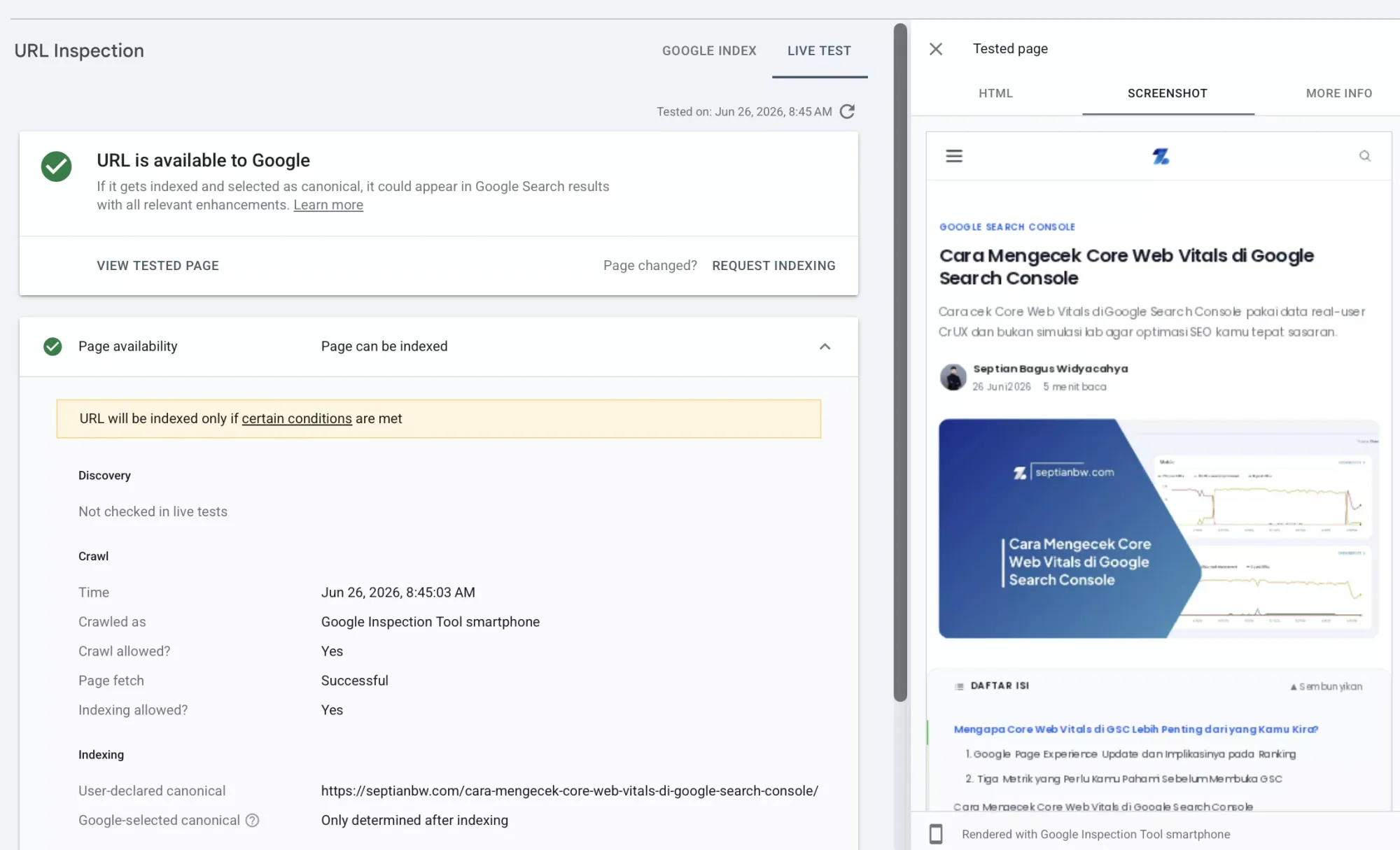
Task: Click the 'Successful' page fetch value
Action: point(355,681)
